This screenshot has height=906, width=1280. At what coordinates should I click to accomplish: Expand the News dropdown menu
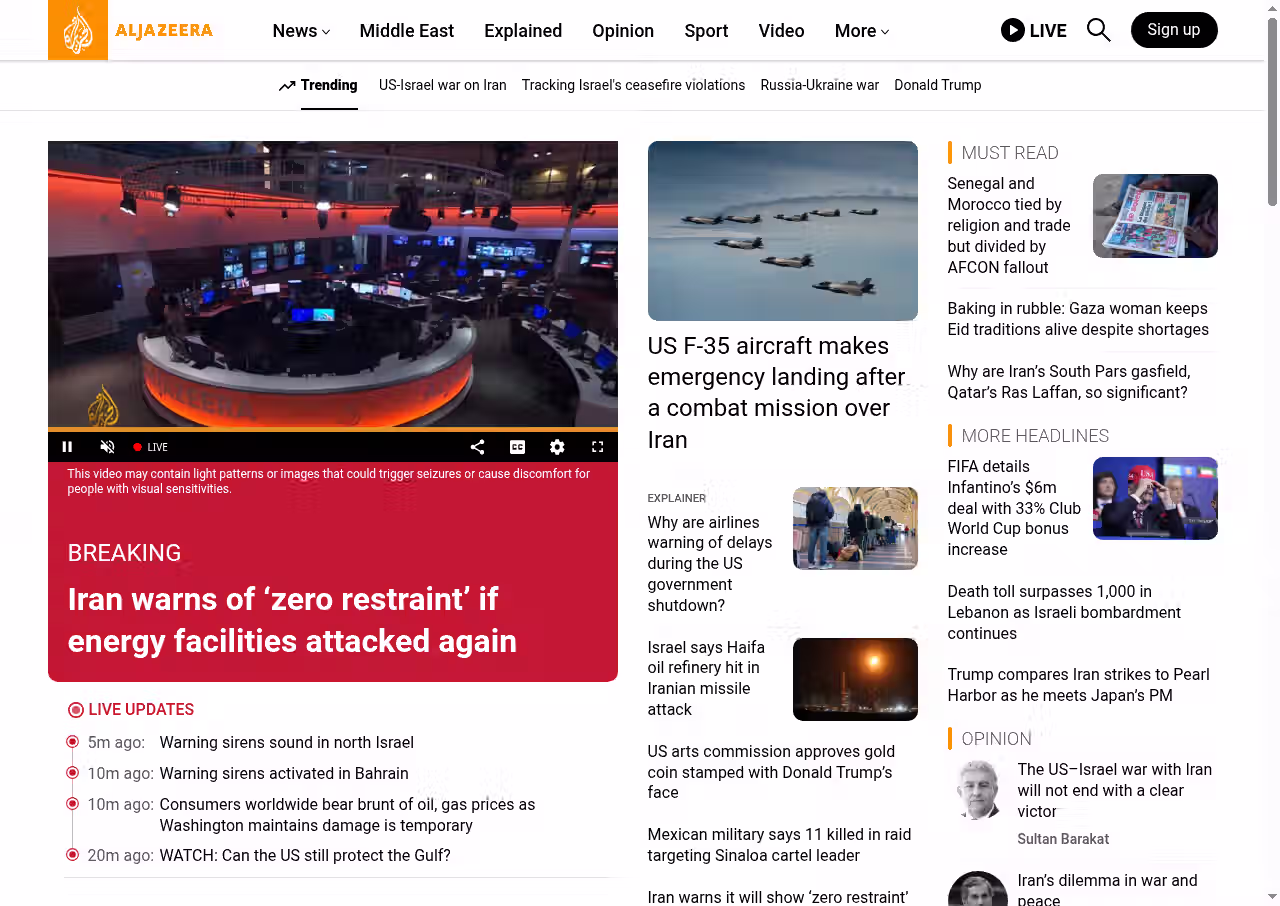coord(301,31)
